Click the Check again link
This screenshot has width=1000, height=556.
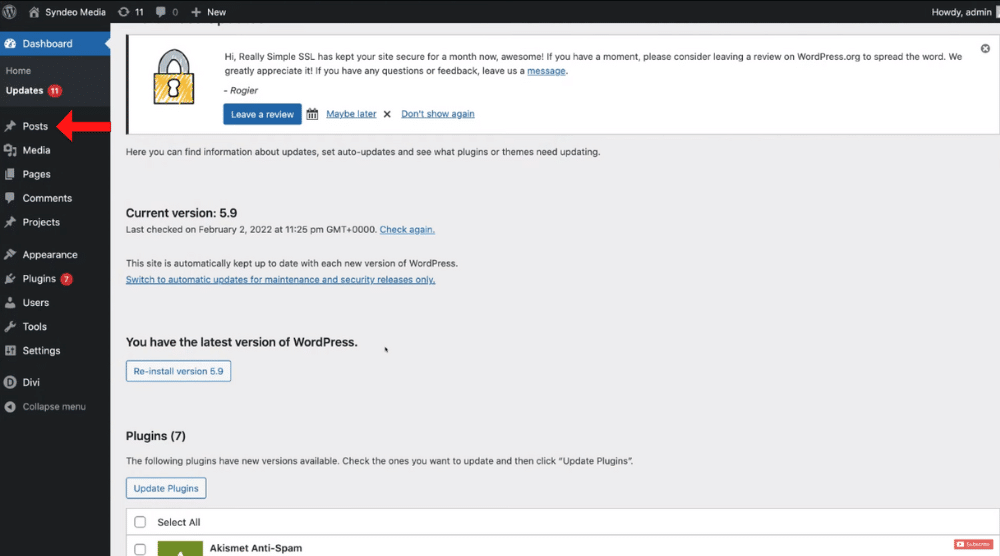point(407,230)
